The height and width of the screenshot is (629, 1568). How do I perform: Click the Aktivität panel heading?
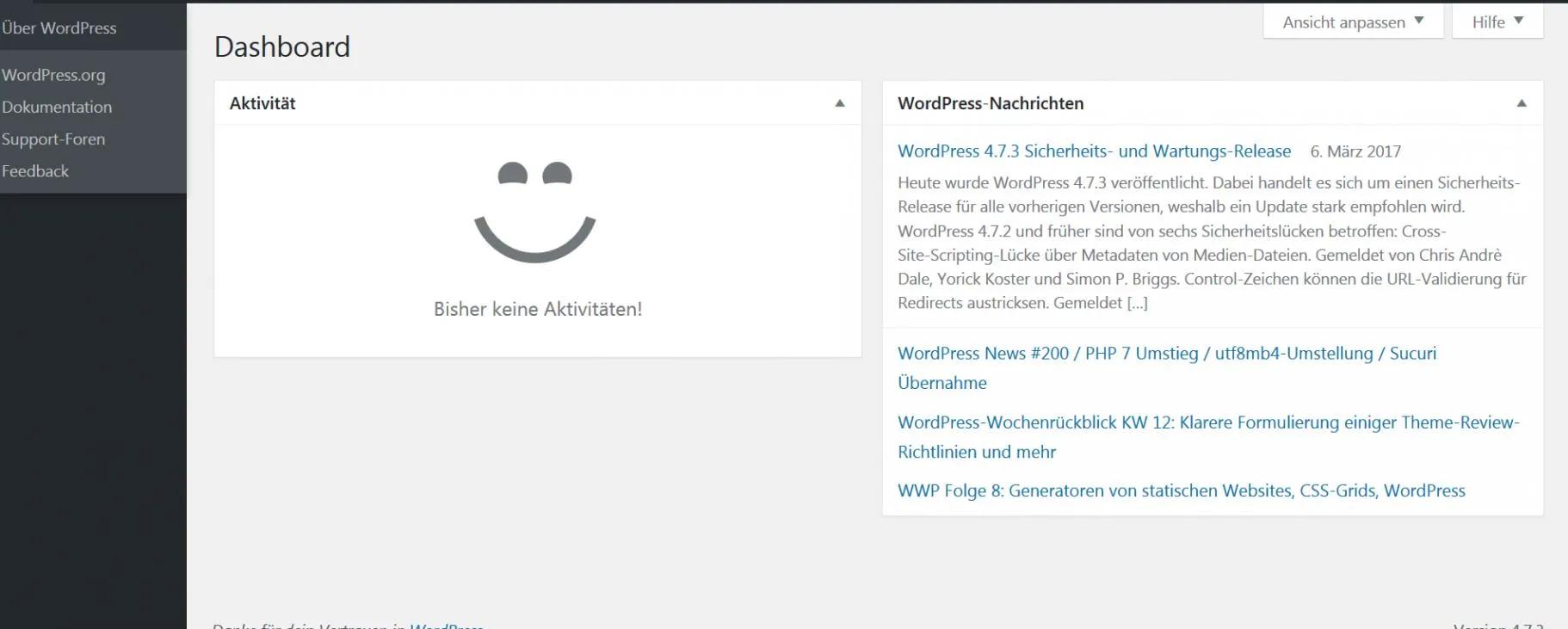pos(262,103)
